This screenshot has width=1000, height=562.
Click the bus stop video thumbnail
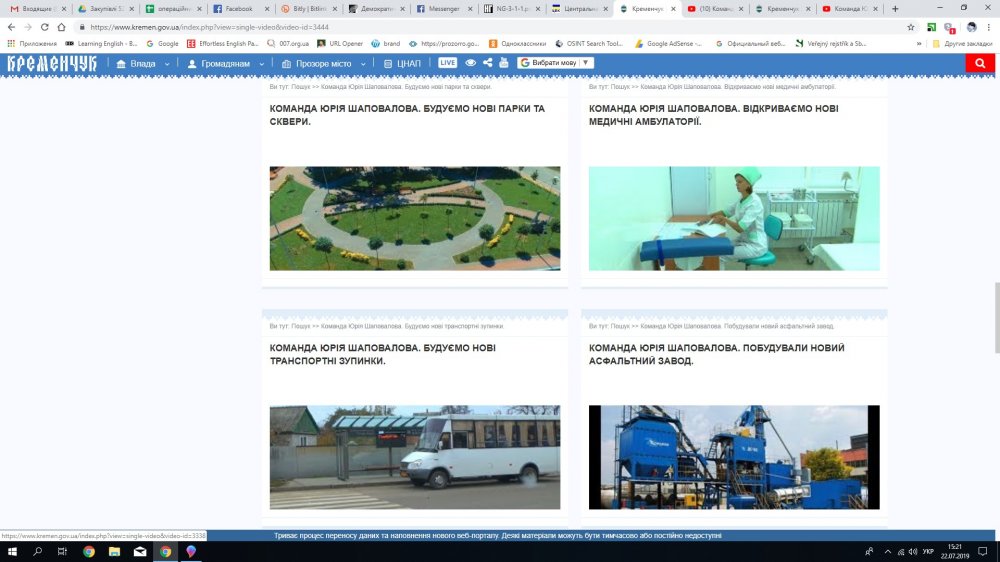pyautogui.click(x=414, y=457)
